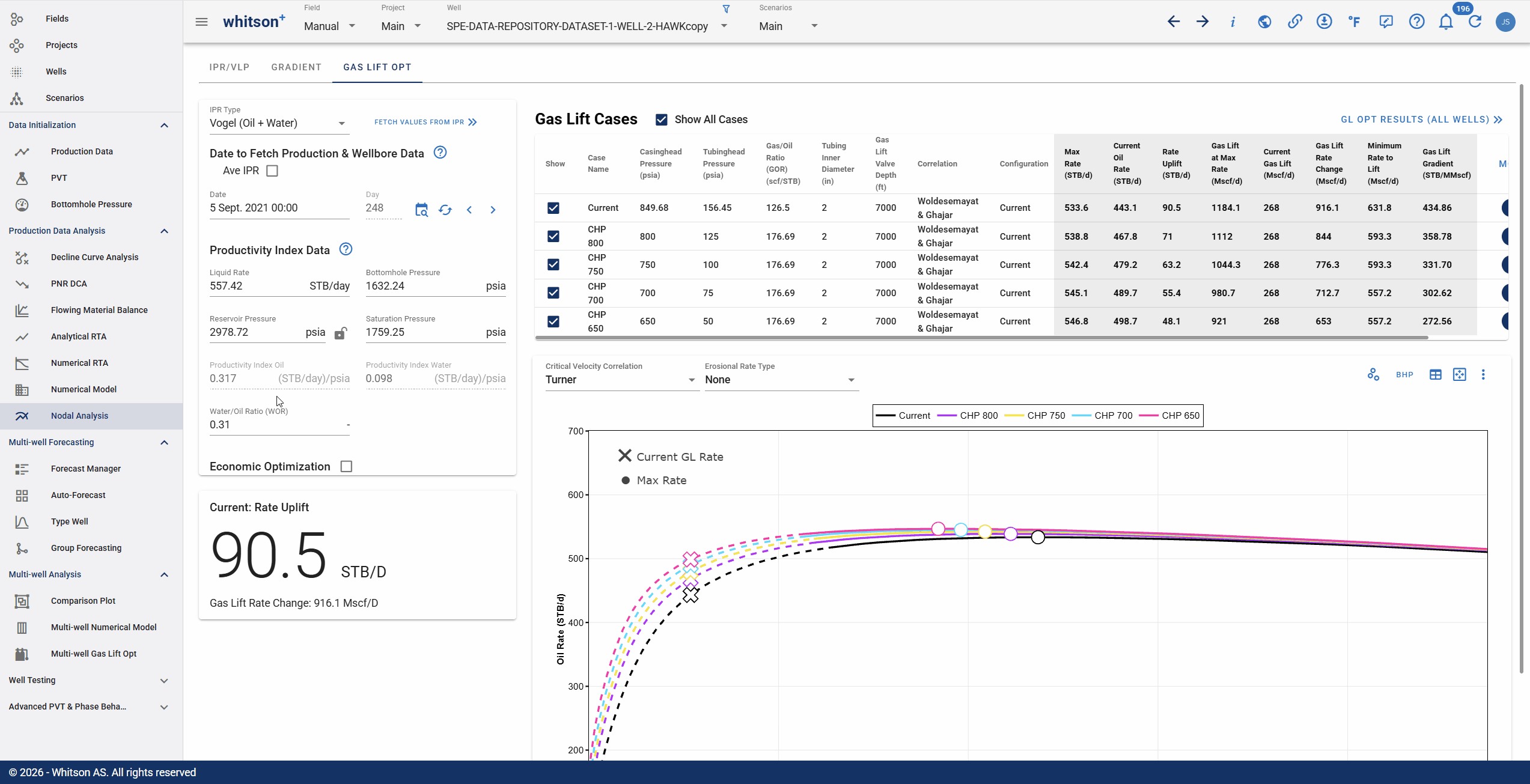Viewport: 1530px width, 784px height.
Task: Click the gas lift table horizontal scrollbar
Action: [x=981, y=338]
